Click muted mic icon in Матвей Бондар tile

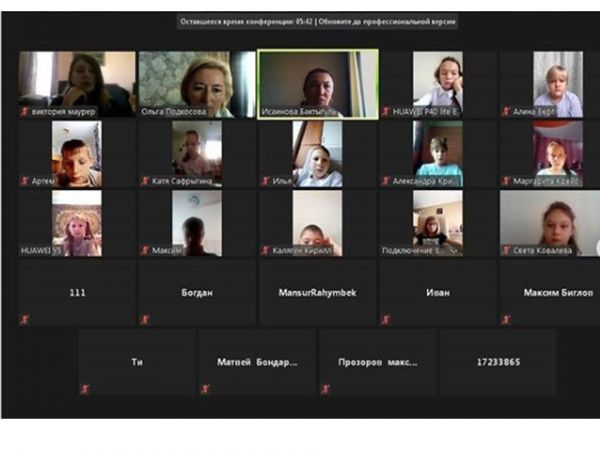click(x=205, y=388)
